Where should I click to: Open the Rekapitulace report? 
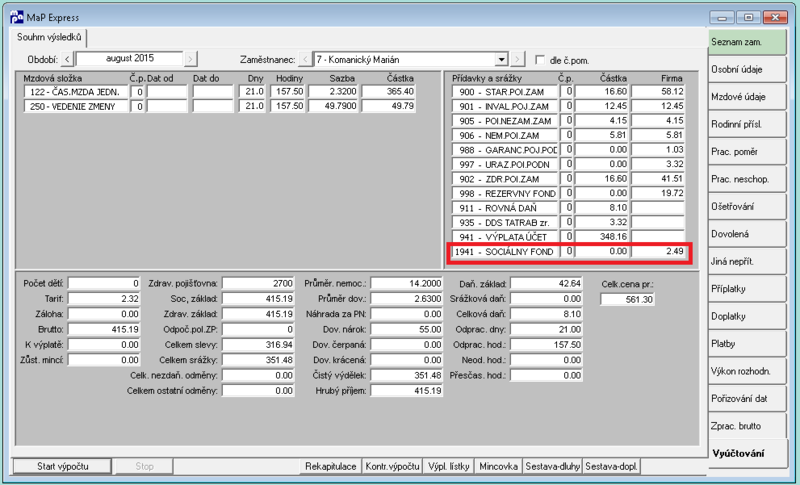pos(331,466)
